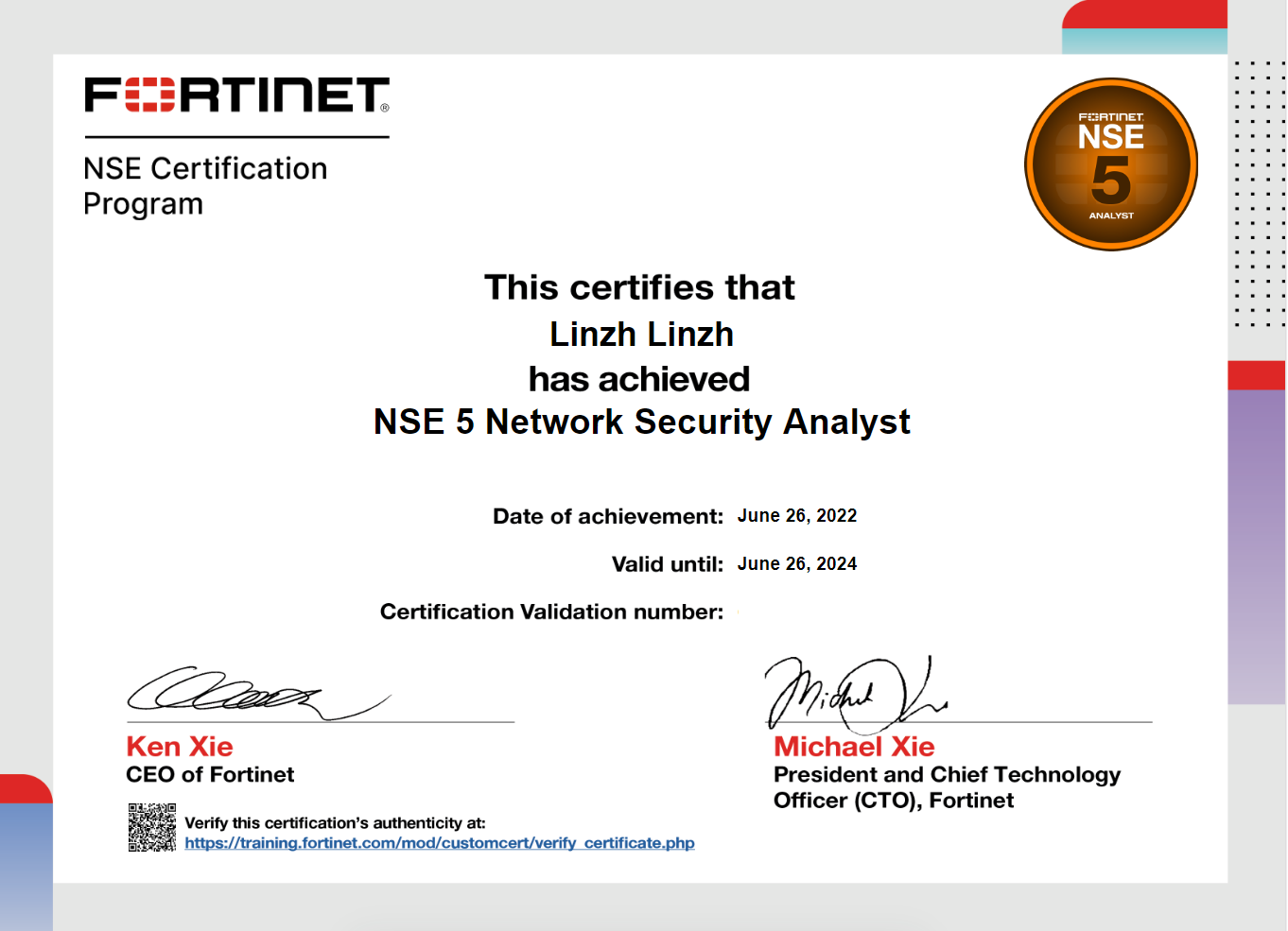Select the 'Date of achievement:' label
Image resolution: width=1288 pixels, height=931 pixels.
click(608, 516)
